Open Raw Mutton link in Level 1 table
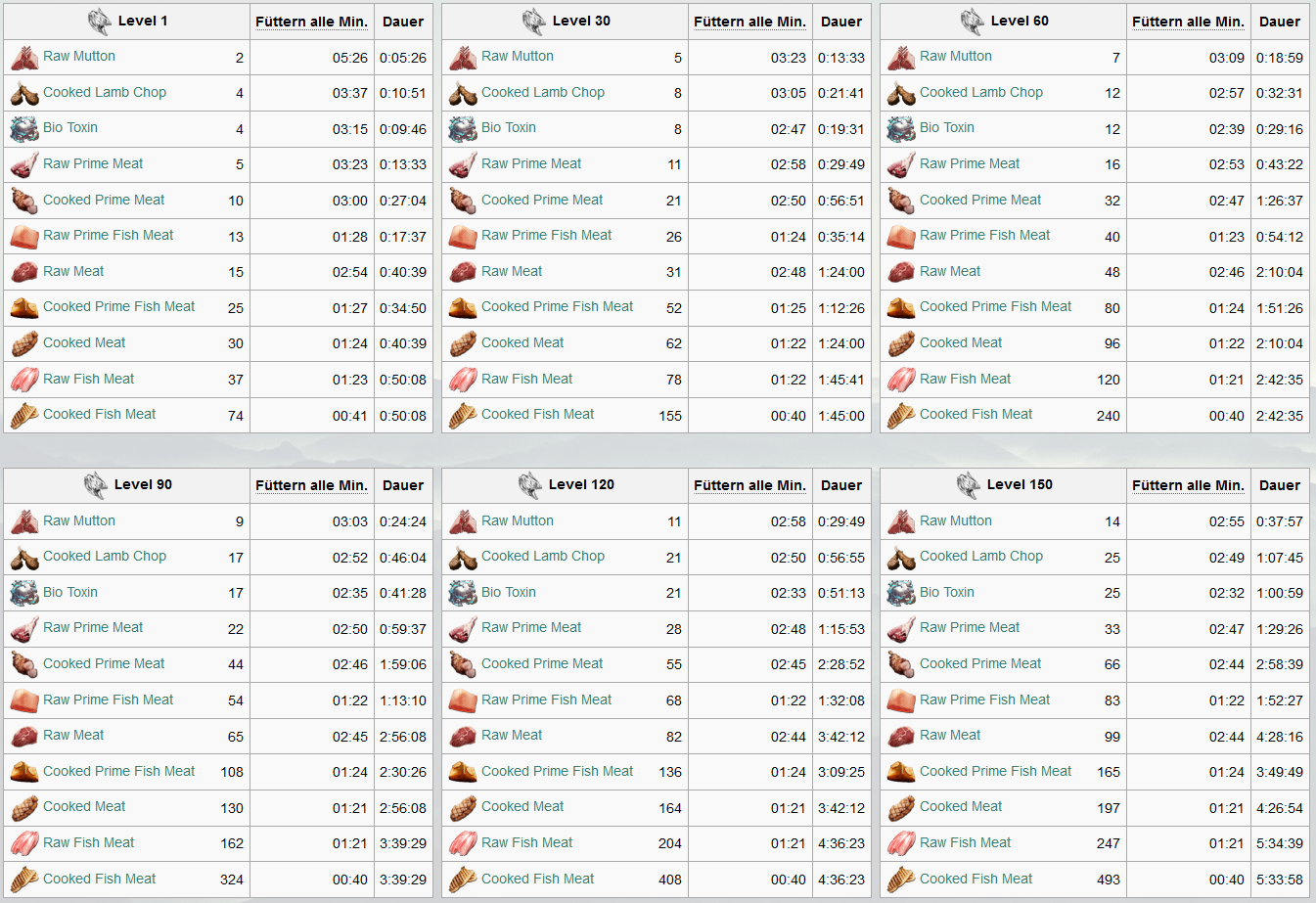 (x=79, y=57)
